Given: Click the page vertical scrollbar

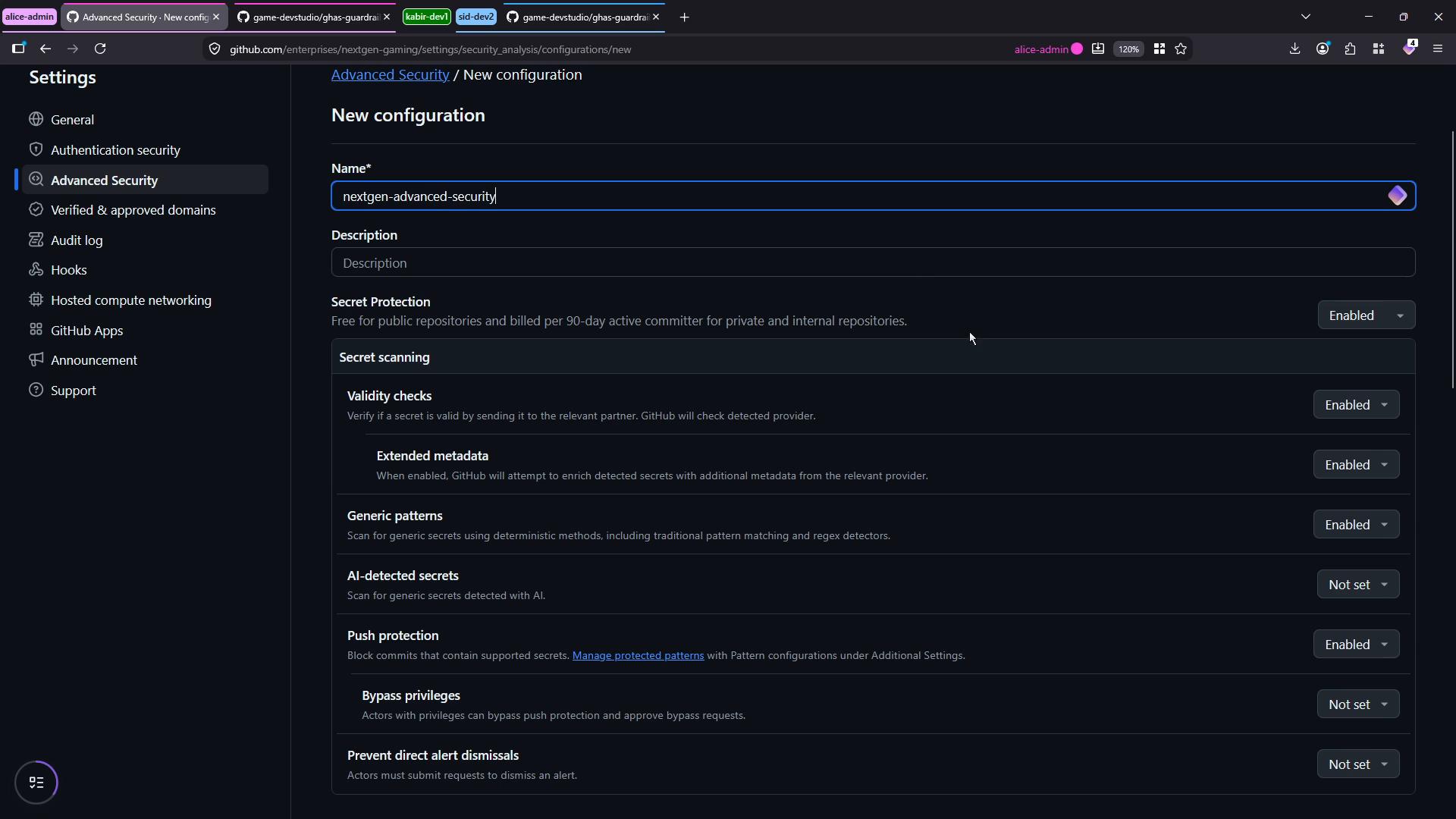Looking at the screenshot, I should [x=1452, y=260].
